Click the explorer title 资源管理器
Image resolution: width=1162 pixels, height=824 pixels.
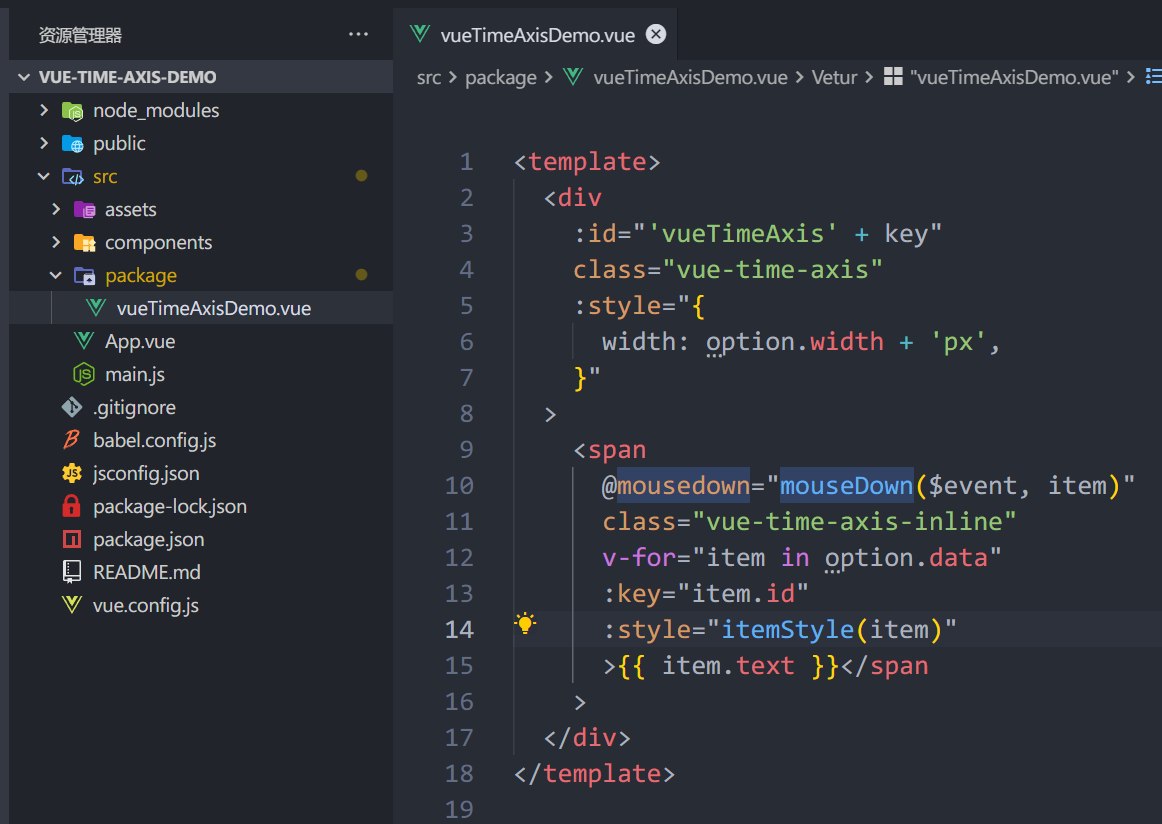click(80, 35)
